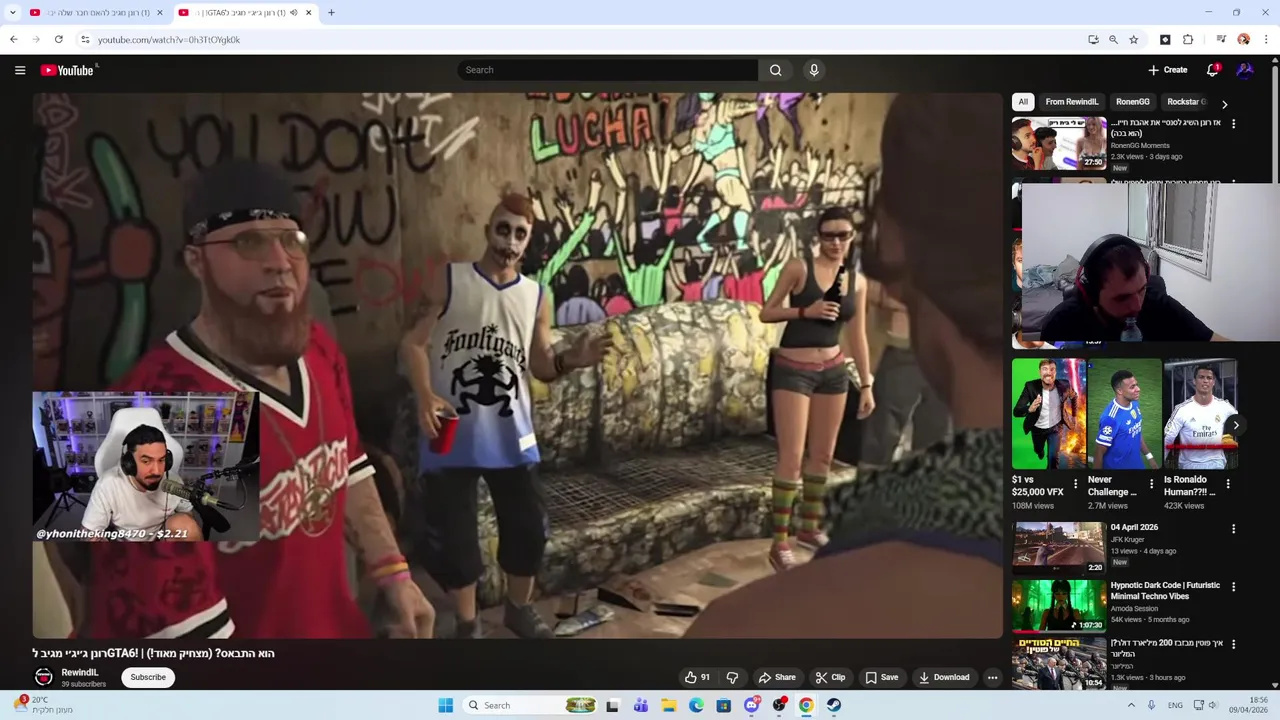Select the 'From RewindIL' filter chip
This screenshot has width=1280, height=720.
pos(1072,102)
